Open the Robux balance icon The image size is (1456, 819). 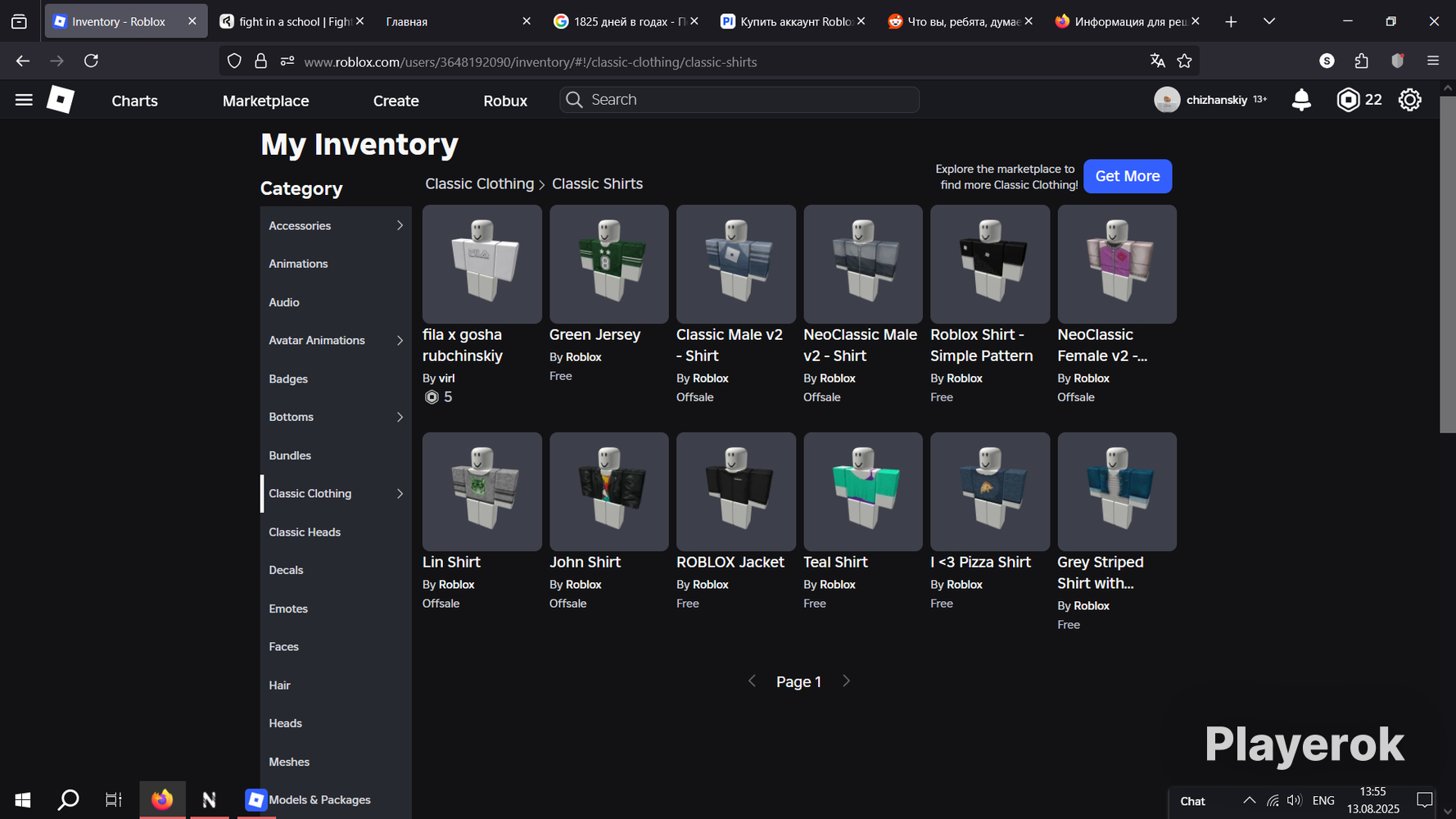(1348, 100)
